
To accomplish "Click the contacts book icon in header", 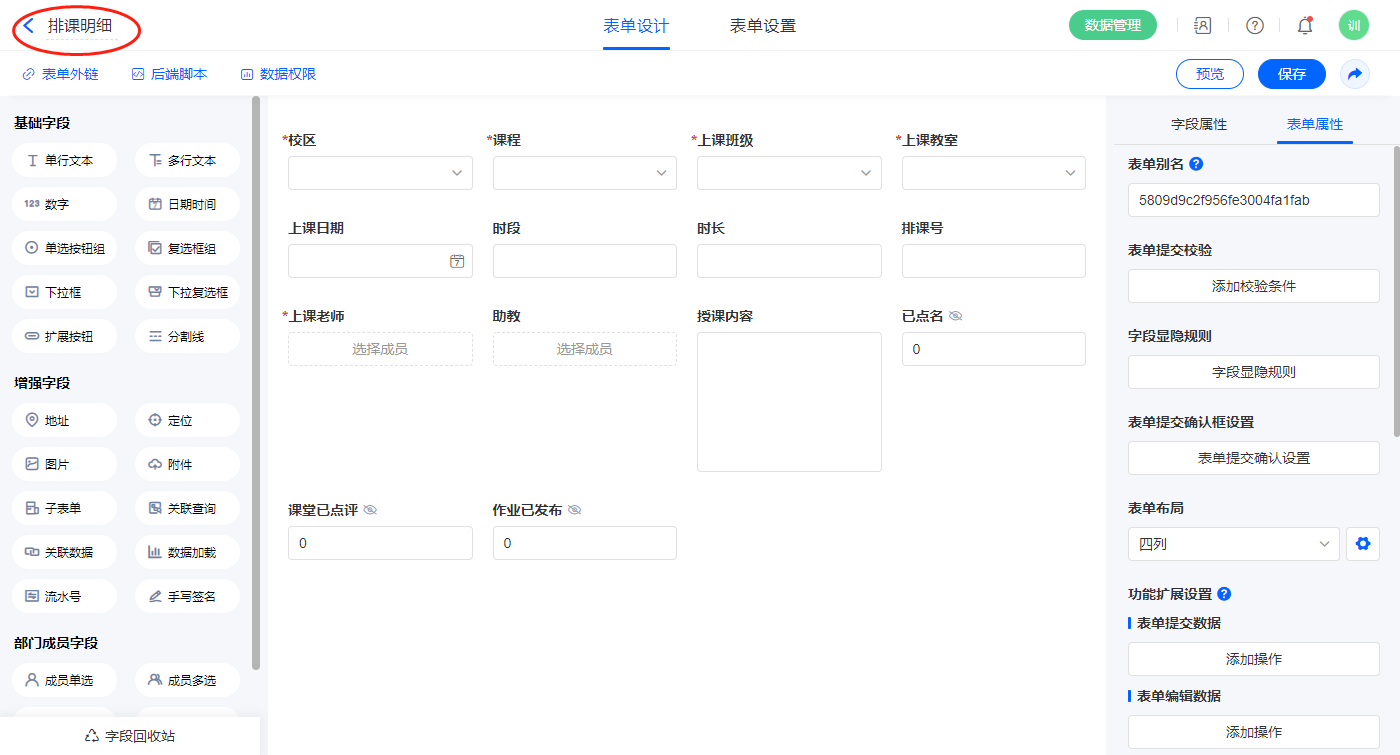I will point(1203,26).
